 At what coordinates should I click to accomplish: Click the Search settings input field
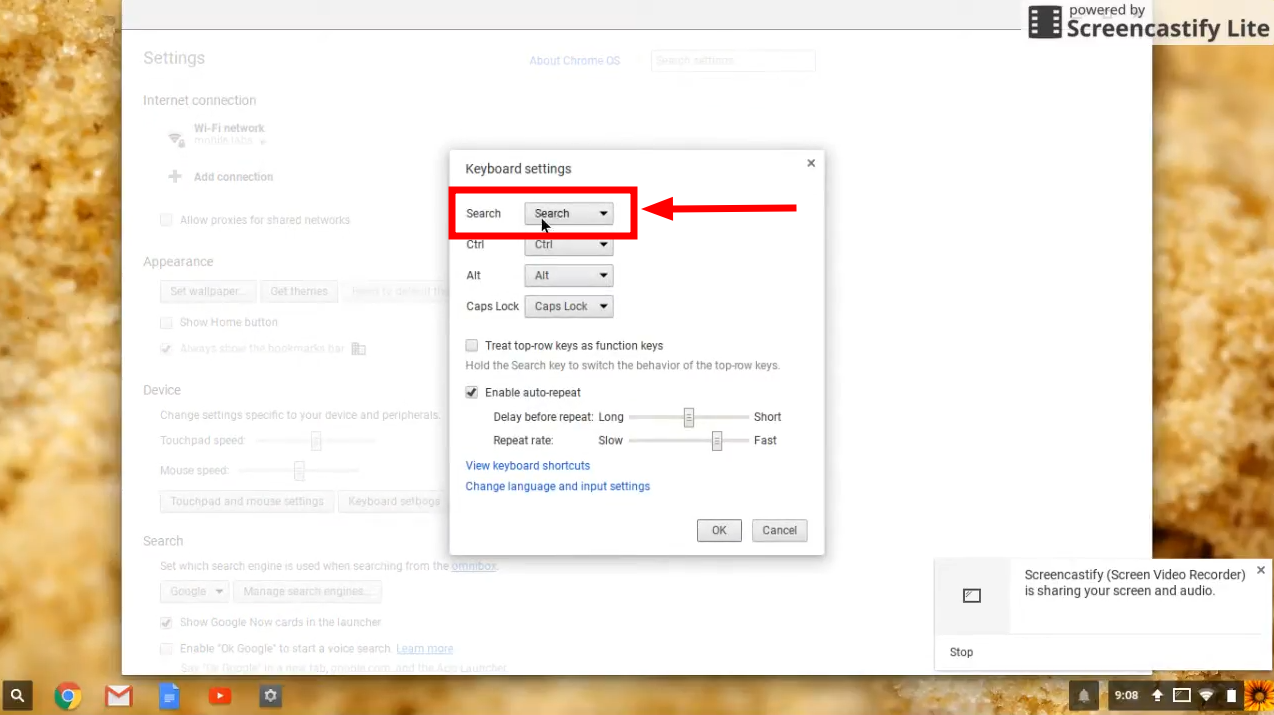coord(732,60)
